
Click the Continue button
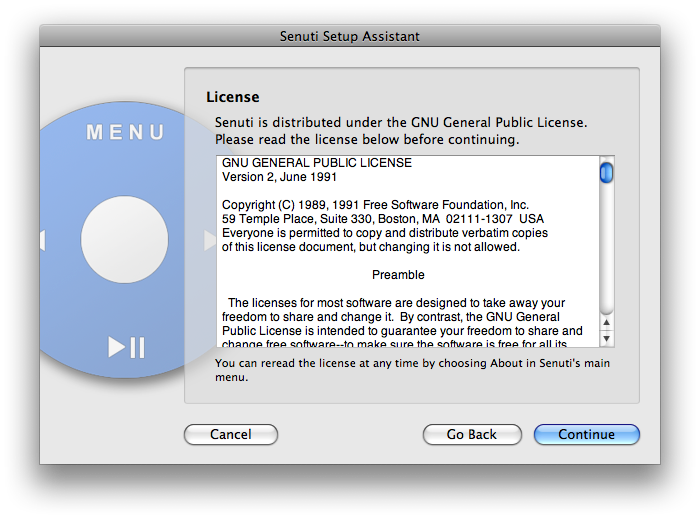pos(586,434)
